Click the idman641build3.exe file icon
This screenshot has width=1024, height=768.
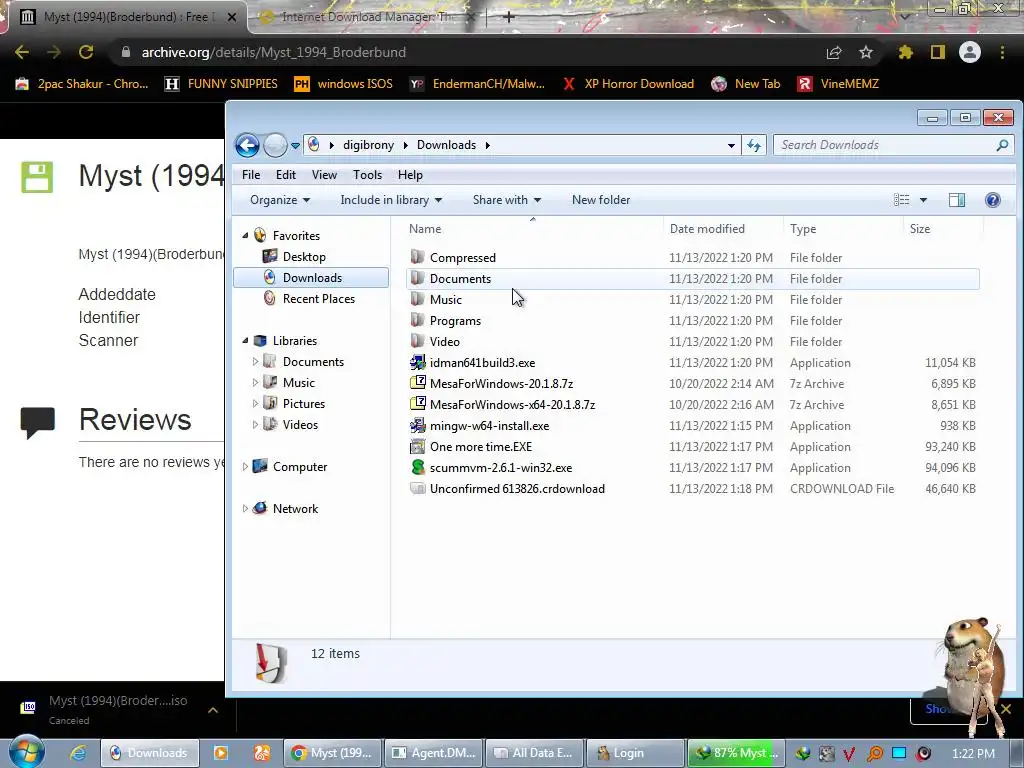[417, 362]
